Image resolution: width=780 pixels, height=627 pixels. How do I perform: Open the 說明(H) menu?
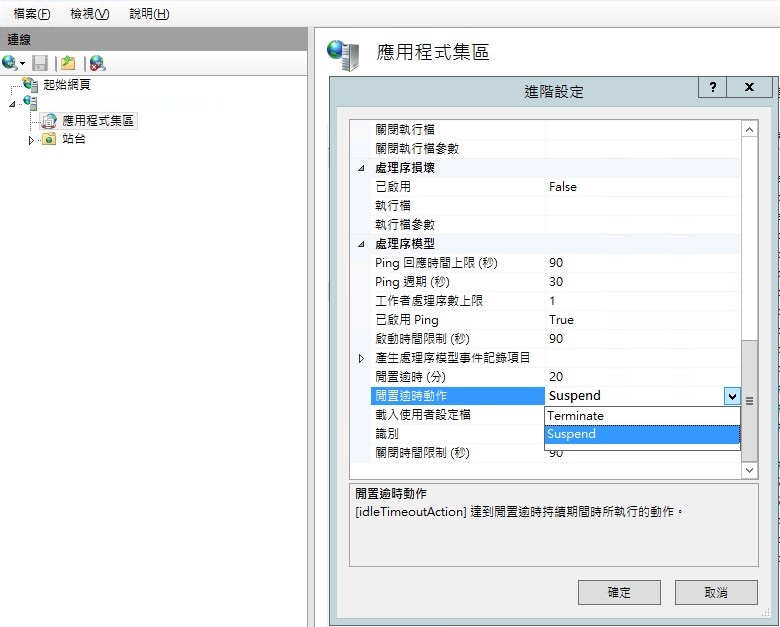click(149, 13)
